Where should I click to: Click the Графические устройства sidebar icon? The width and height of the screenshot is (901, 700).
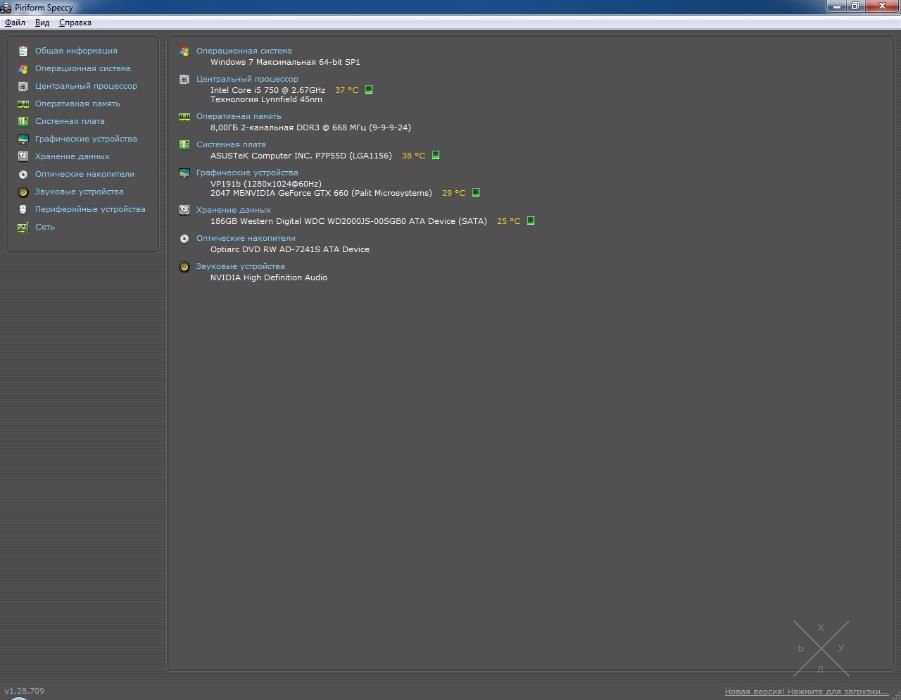[x=23, y=139]
